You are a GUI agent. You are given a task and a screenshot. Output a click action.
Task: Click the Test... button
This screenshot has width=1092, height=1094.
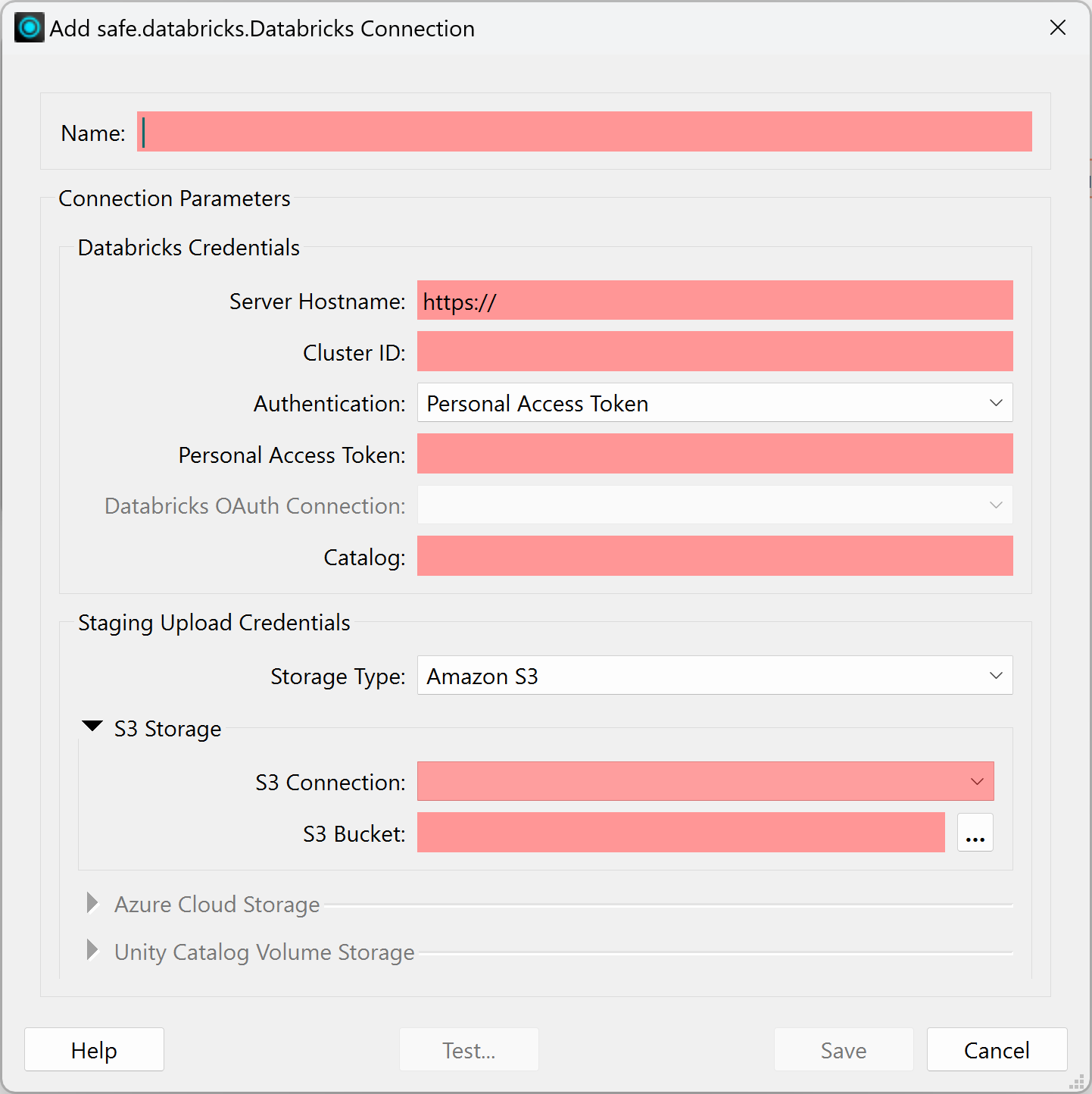[469, 1050]
